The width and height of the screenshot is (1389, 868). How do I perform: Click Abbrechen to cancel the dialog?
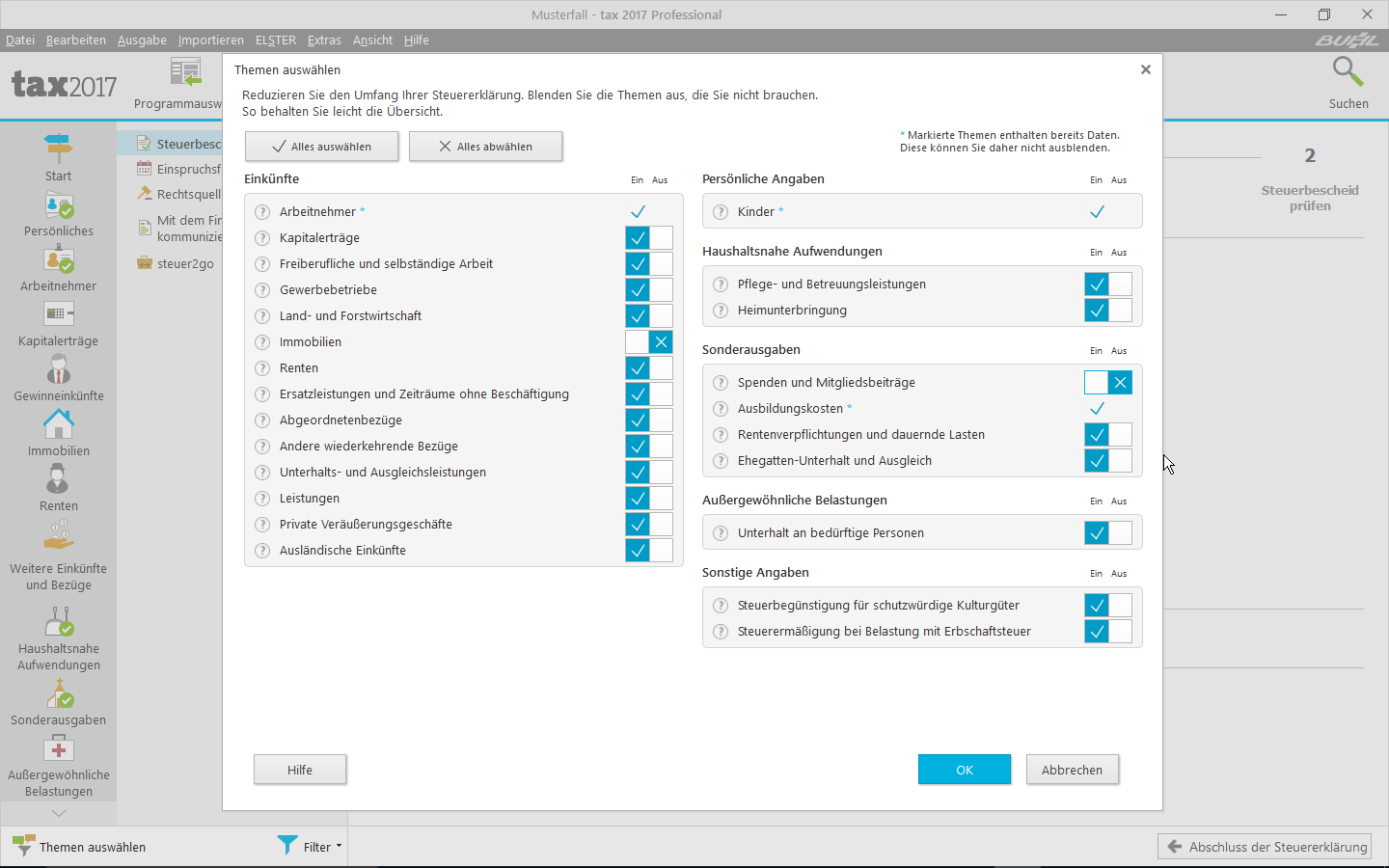[x=1072, y=770]
